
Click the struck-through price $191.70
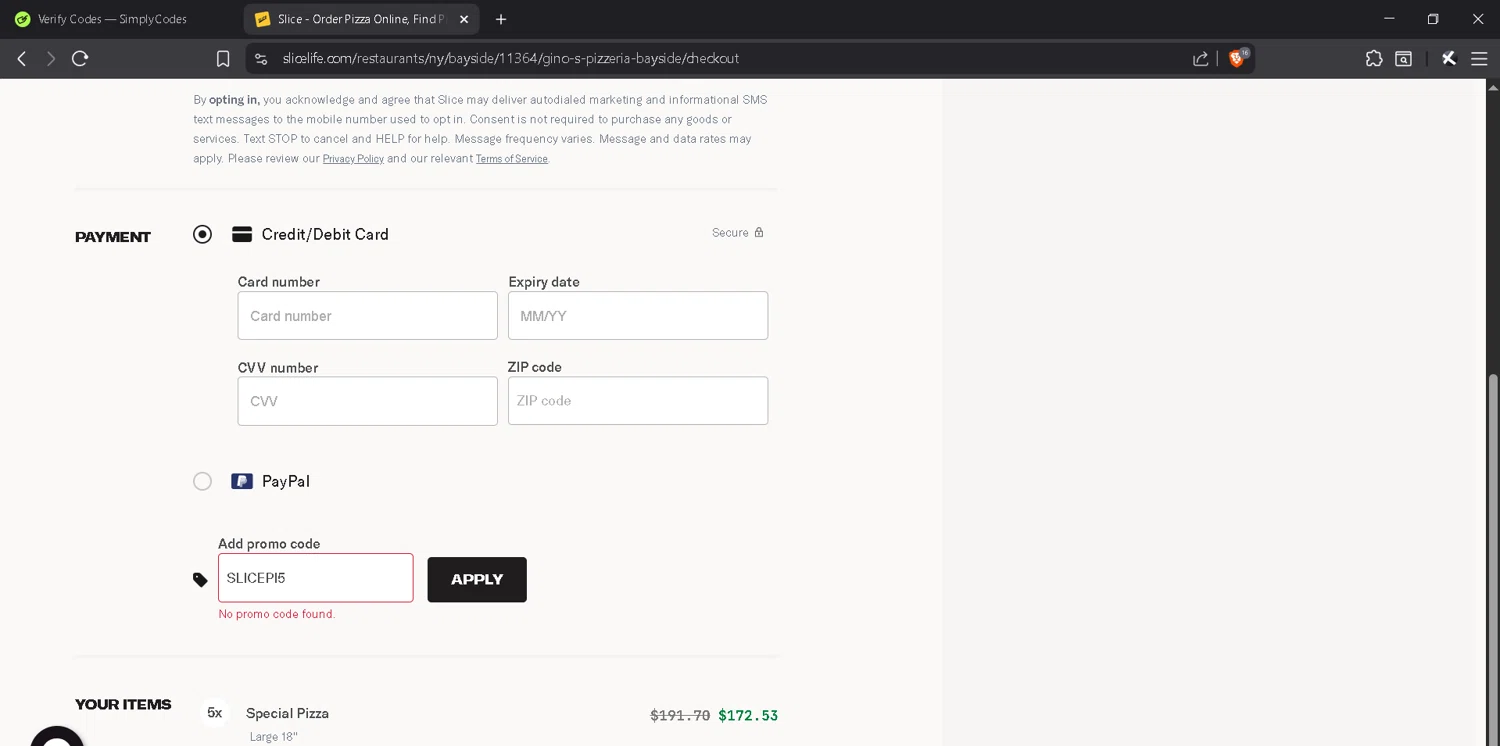click(x=680, y=716)
